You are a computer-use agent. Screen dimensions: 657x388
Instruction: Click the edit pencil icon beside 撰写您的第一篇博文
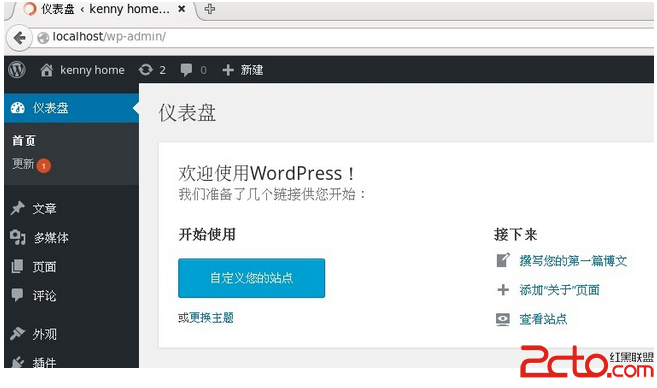pyautogui.click(x=503, y=260)
